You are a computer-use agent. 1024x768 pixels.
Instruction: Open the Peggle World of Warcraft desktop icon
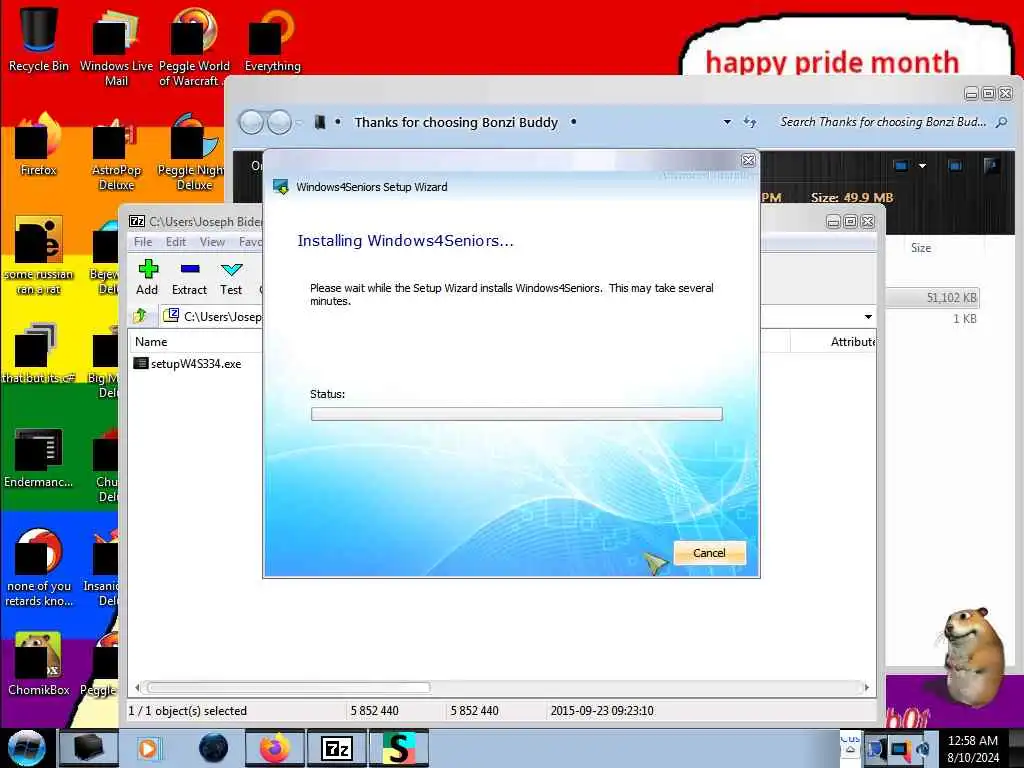point(194,47)
